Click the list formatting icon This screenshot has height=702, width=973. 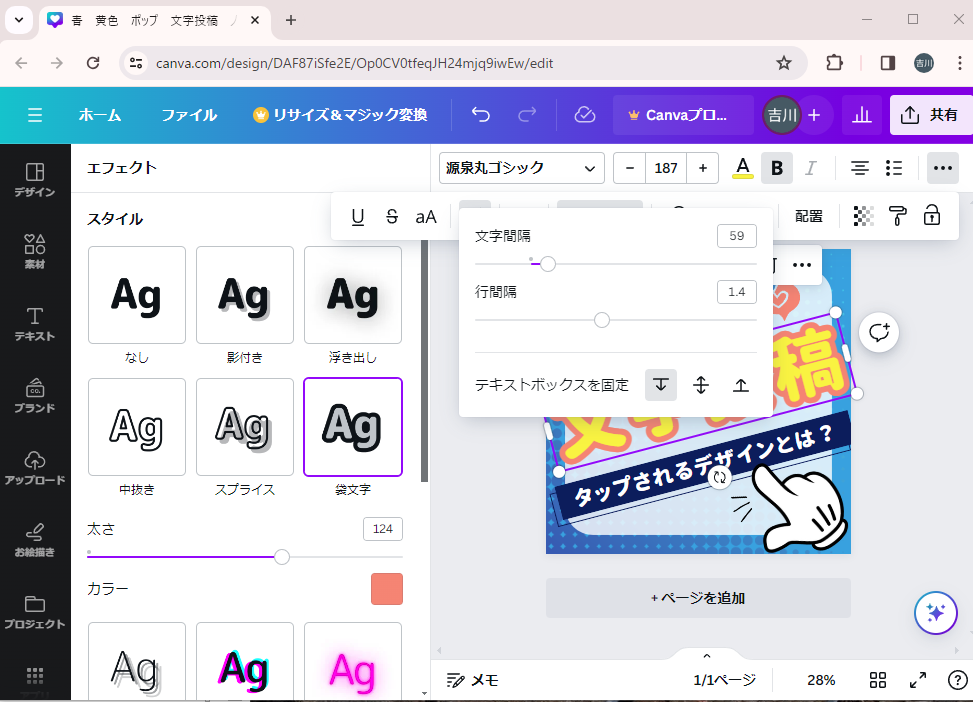(x=894, y=168)
